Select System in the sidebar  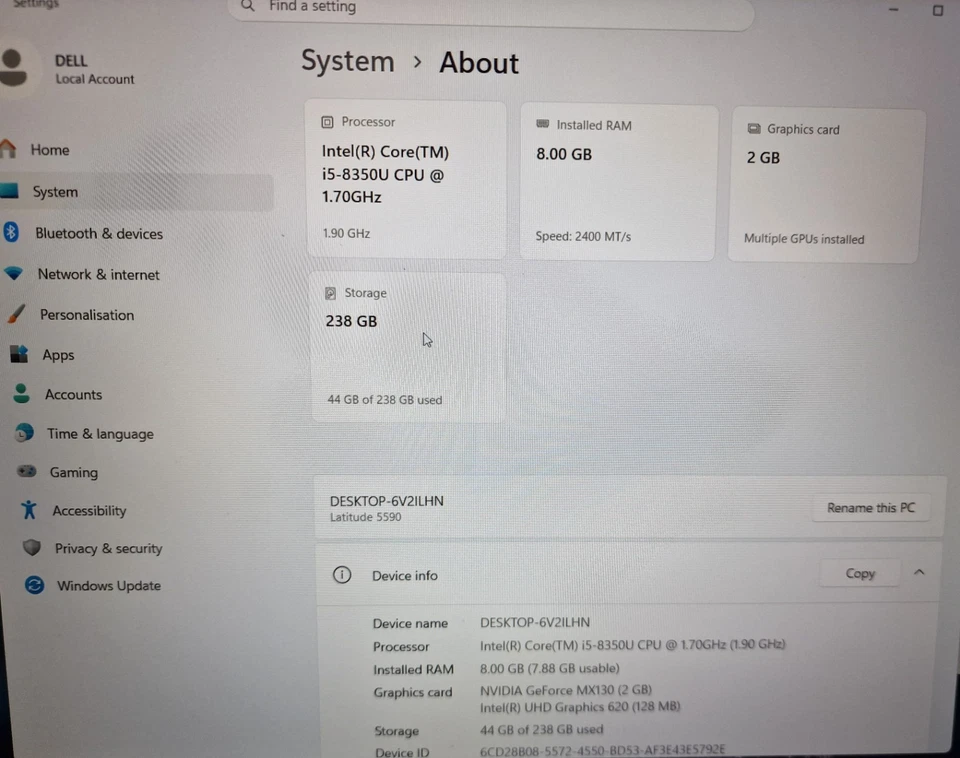tap(136, 192)
